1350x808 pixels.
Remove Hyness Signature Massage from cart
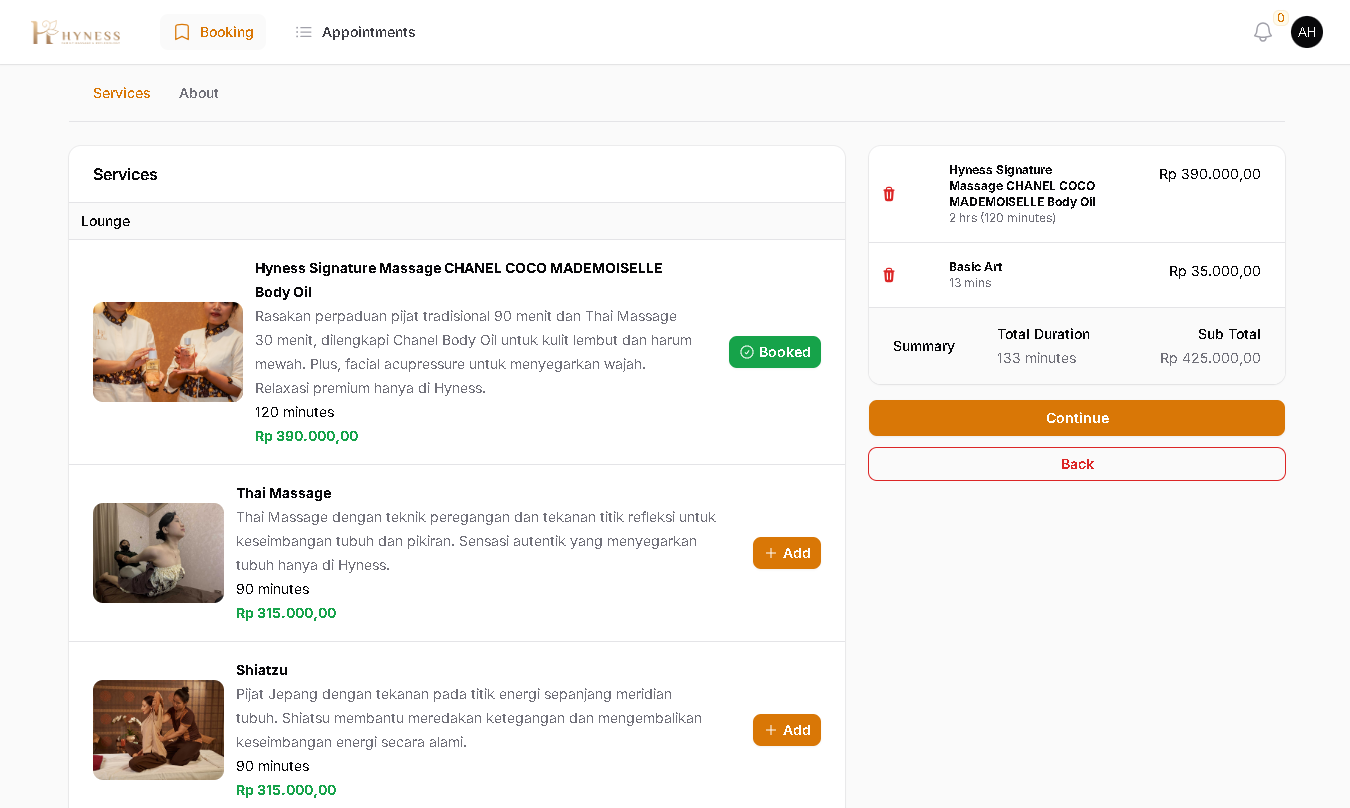point(889,194)
